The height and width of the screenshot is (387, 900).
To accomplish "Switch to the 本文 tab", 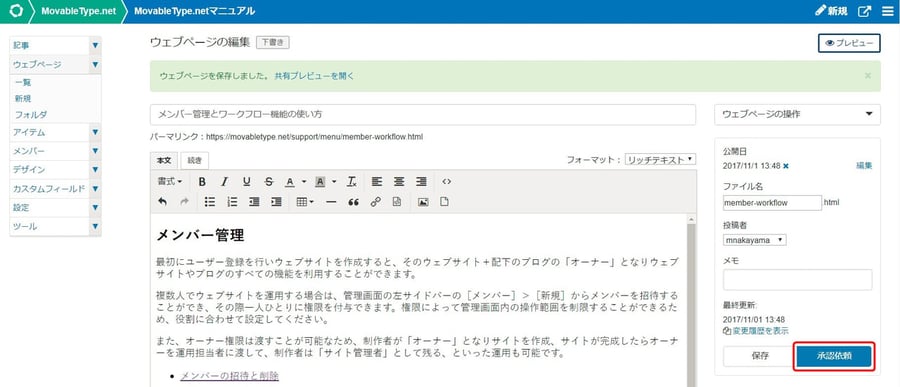I will tap(164, 160).
